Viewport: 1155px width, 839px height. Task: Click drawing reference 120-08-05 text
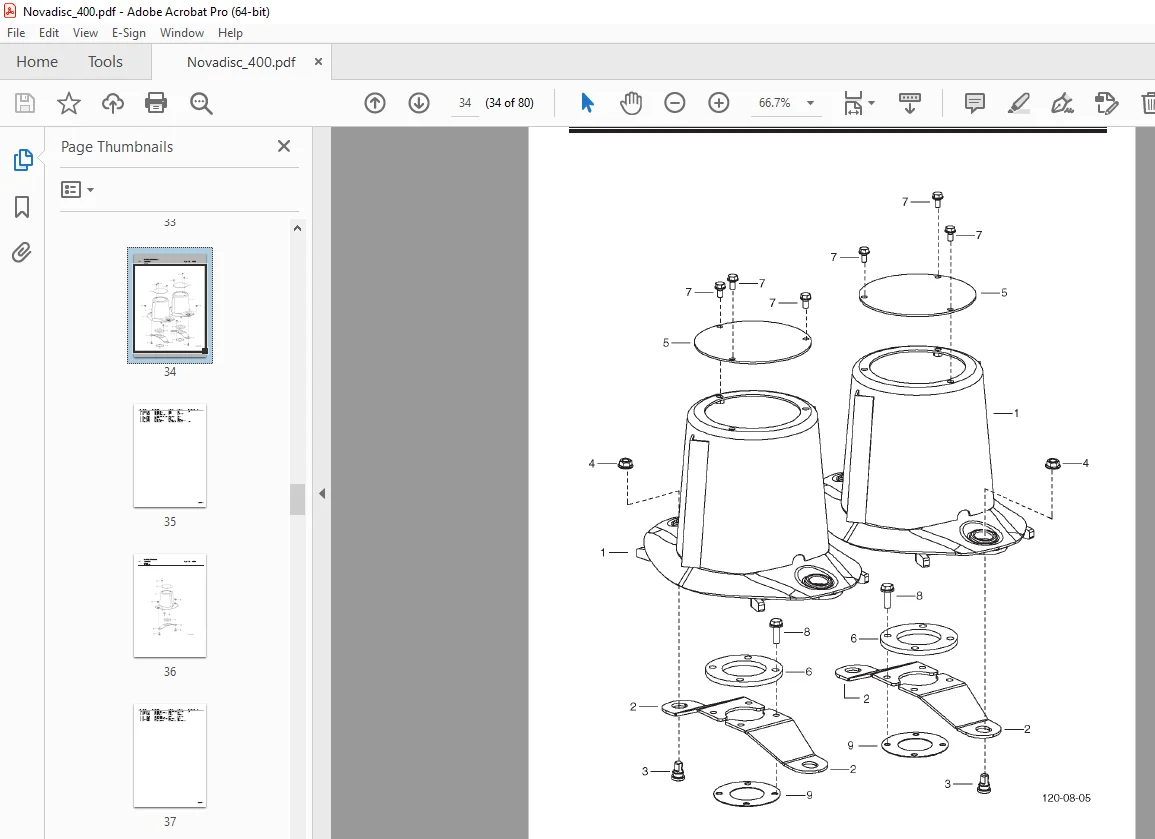tap(1066, 798)
